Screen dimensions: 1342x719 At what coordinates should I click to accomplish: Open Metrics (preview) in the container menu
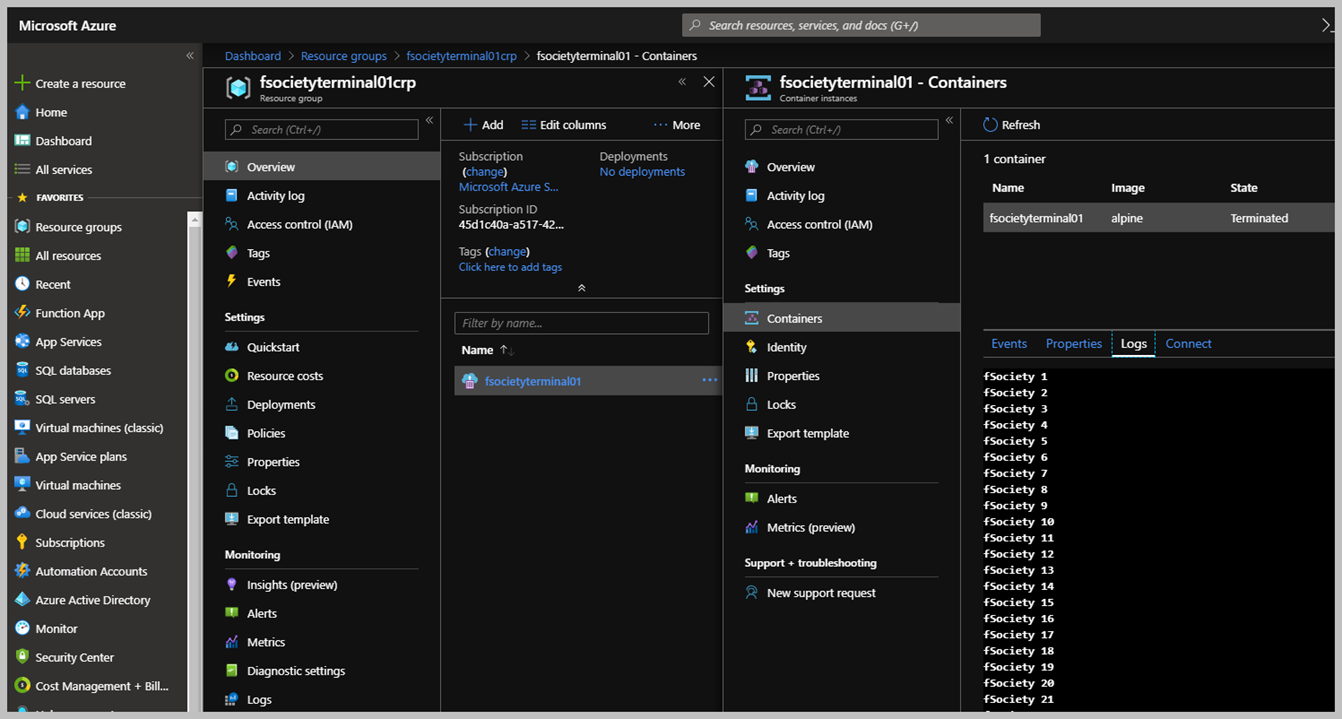tap(811, 527)
